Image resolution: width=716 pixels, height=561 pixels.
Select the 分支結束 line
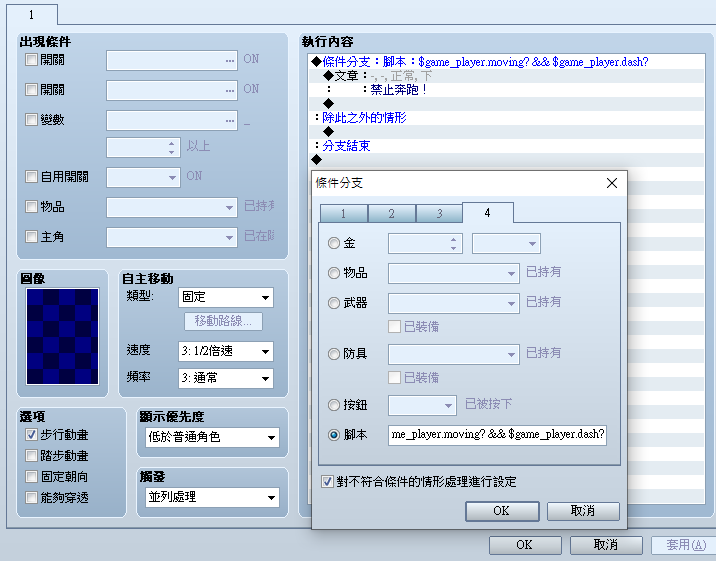507,146
